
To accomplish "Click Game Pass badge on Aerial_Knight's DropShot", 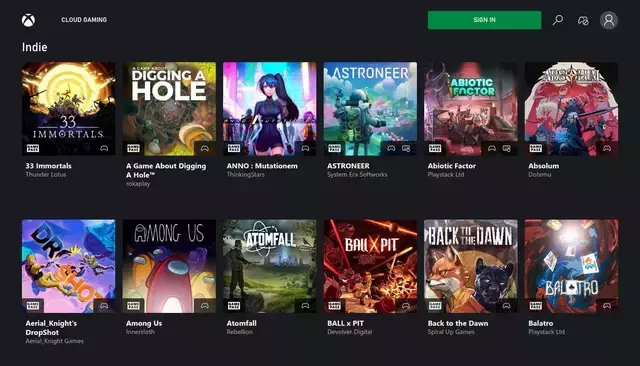I will 33,306.
